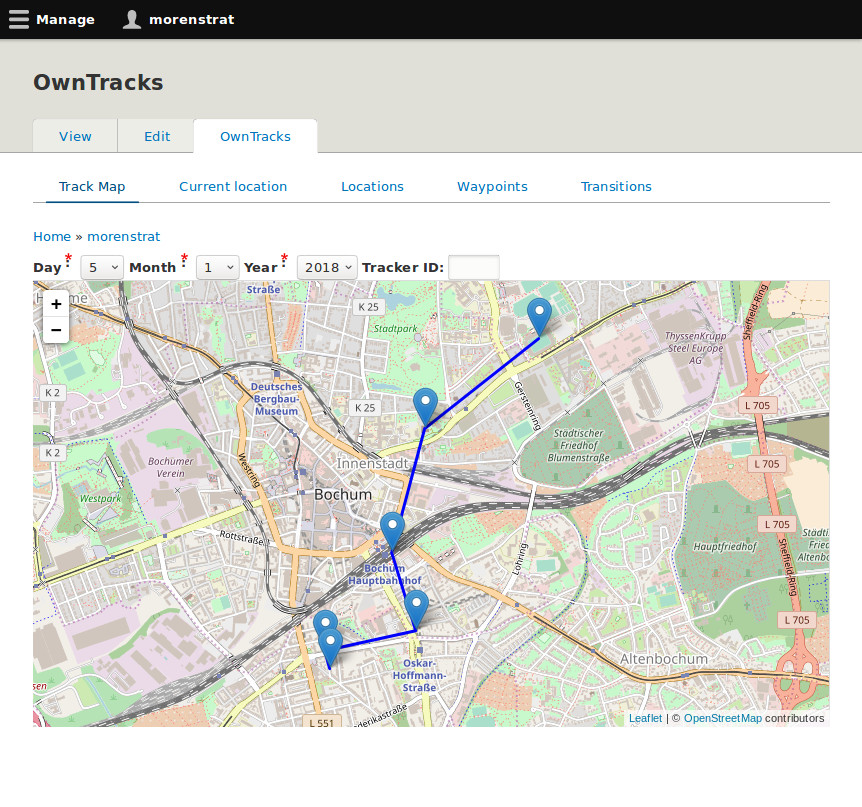862x807 pixels.
Task: Click the lower of two overlapping left markers
Action: click(x=330, y=648)
